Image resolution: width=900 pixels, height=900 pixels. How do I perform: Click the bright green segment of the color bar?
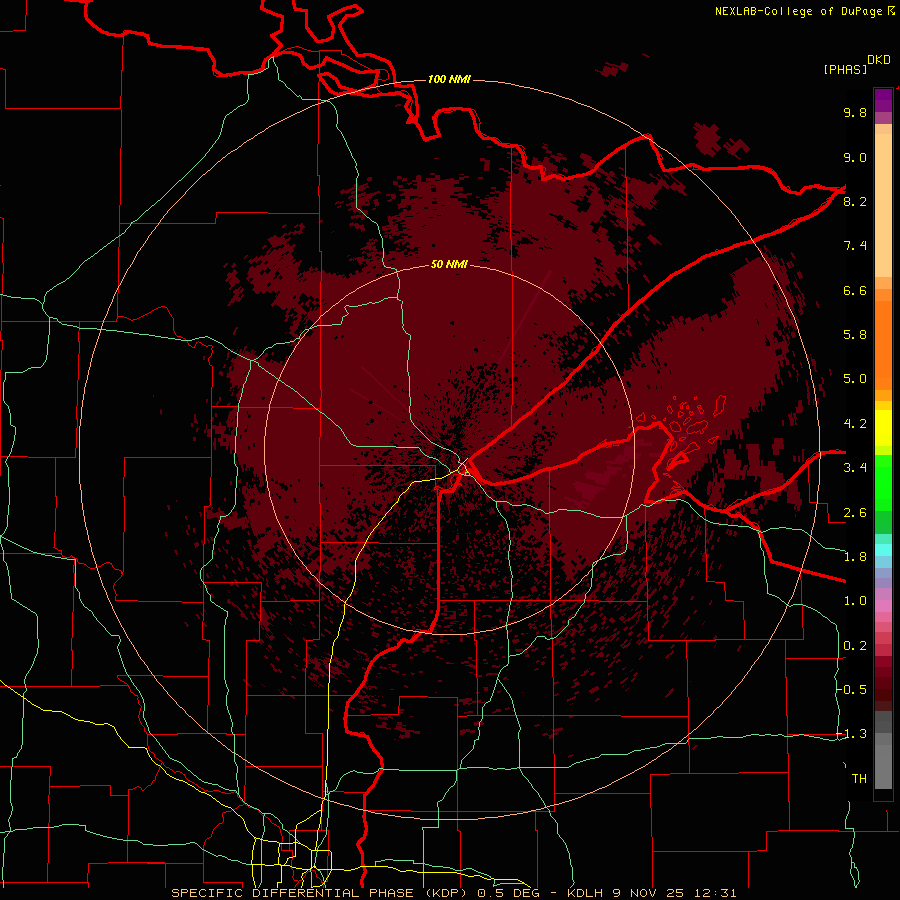[883, 481]
